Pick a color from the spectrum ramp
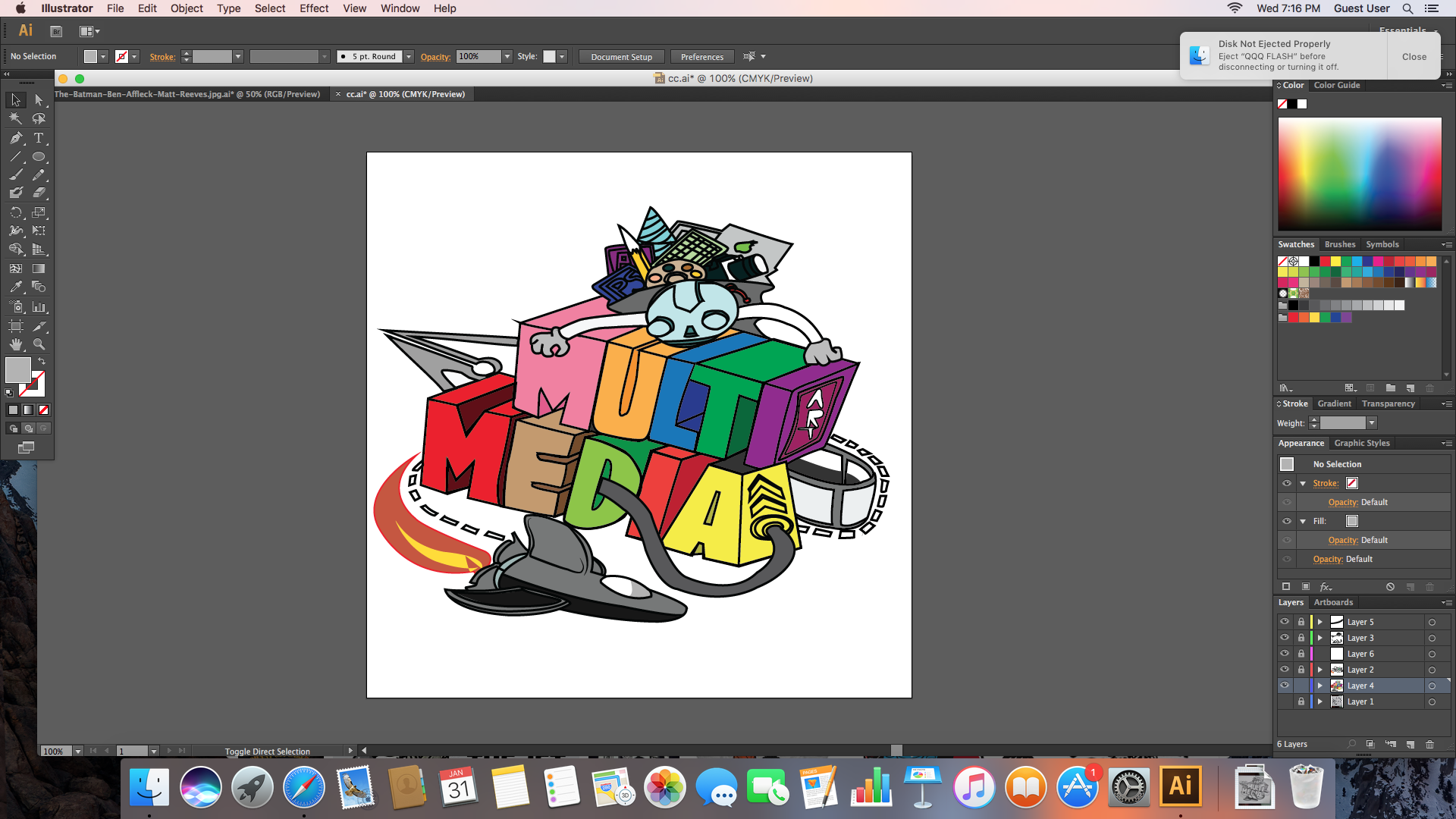1456x819 pixels. tap(1360, 174)
